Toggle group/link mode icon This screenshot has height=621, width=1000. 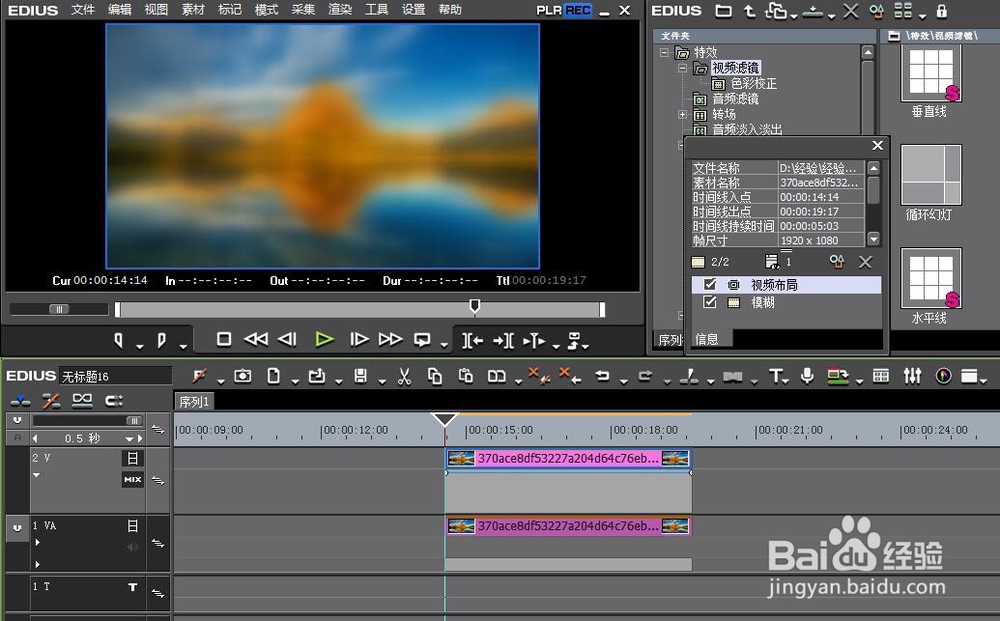(82, 400)
